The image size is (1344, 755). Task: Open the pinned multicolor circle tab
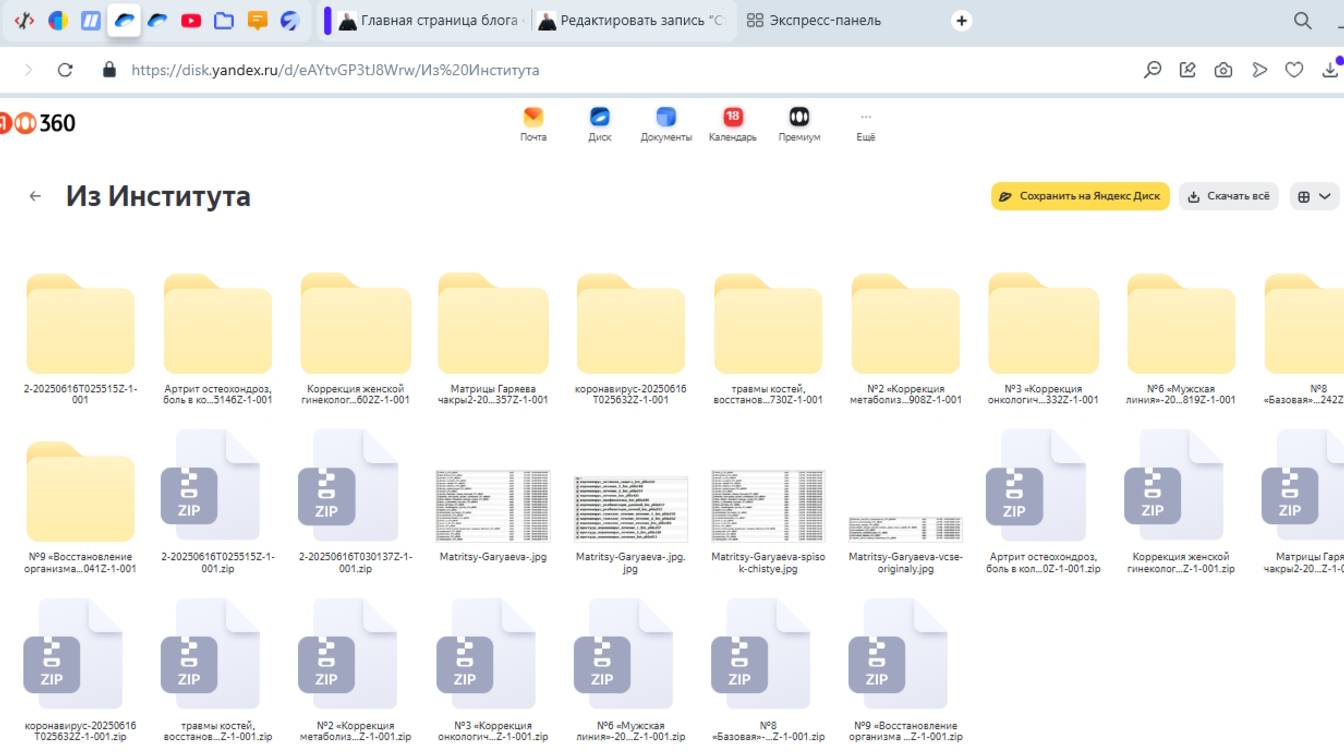(58, 20)
